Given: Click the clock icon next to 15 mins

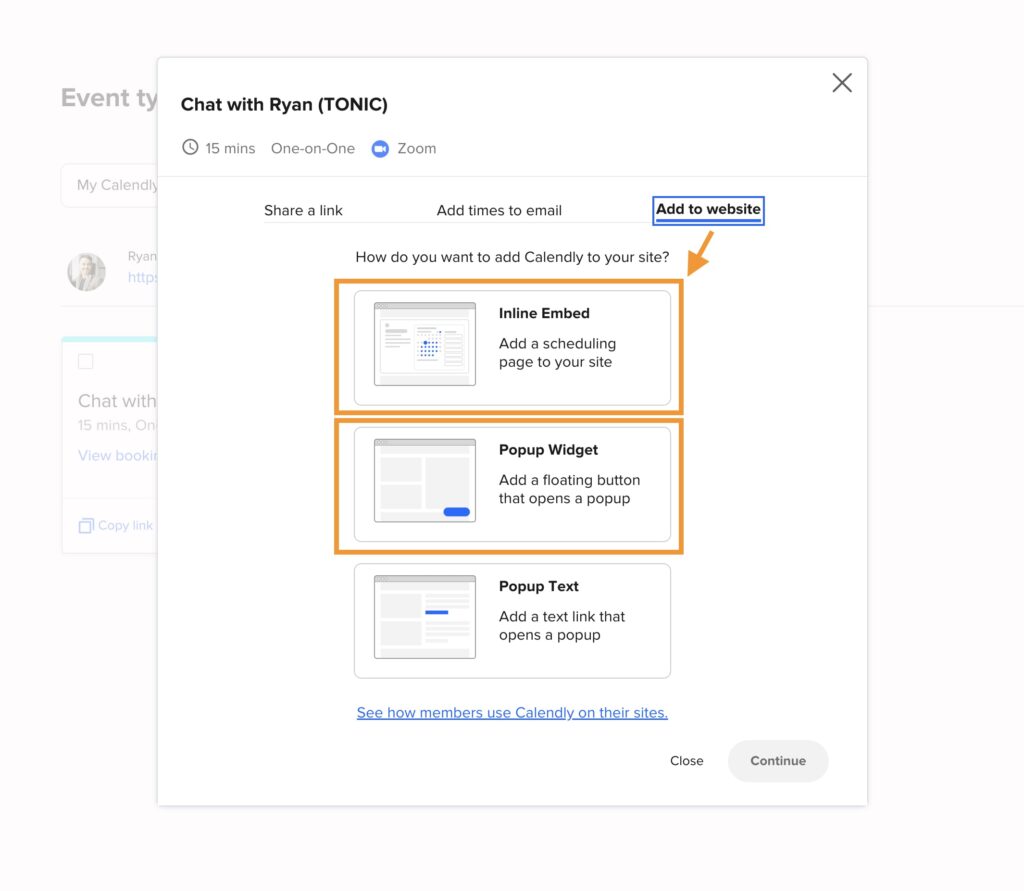Looking at the screenshot, I should 190,148.
